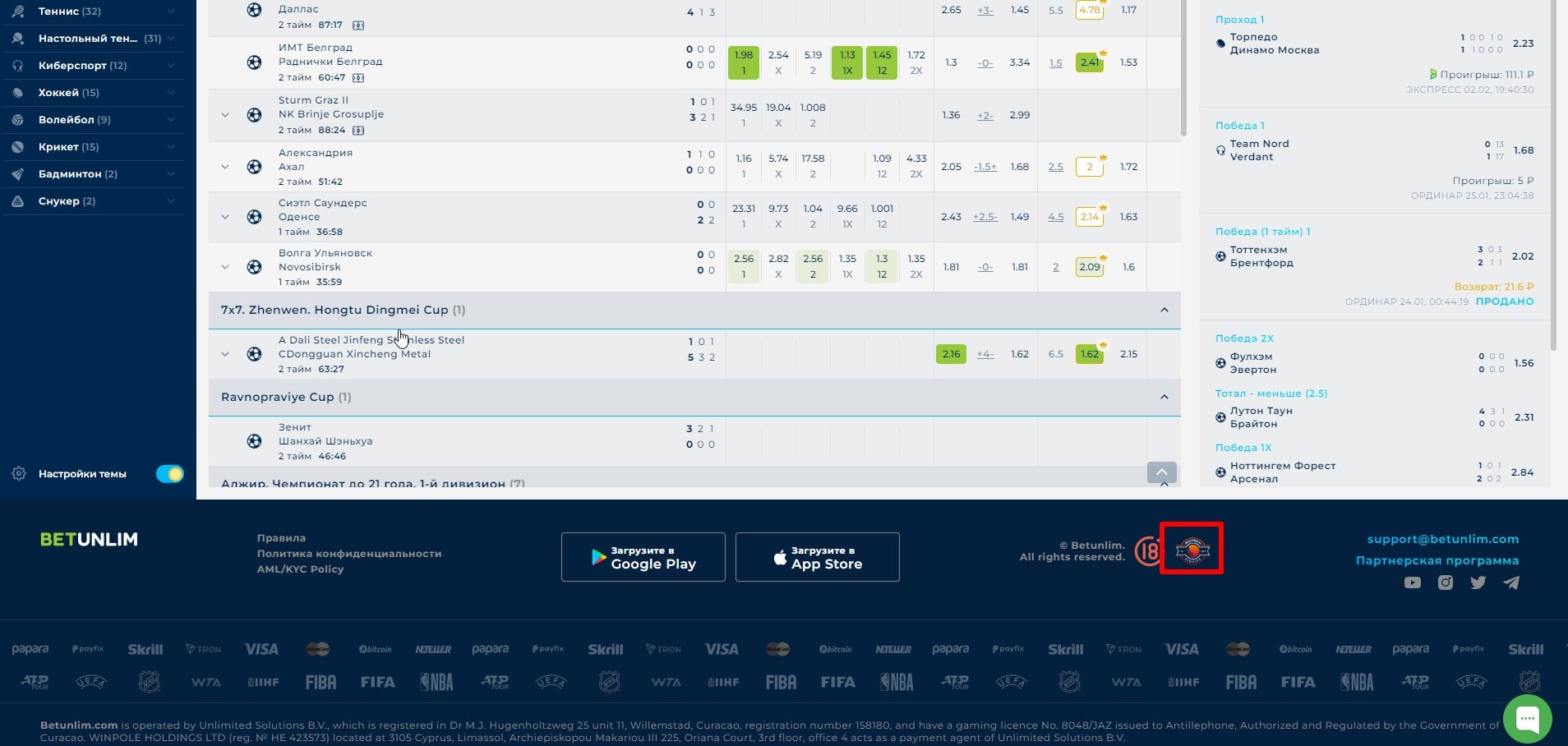Select total odds 2.41 ИМТ Белград row
This screenshot has height=746, width=1568.
(x=1090, y=62)
